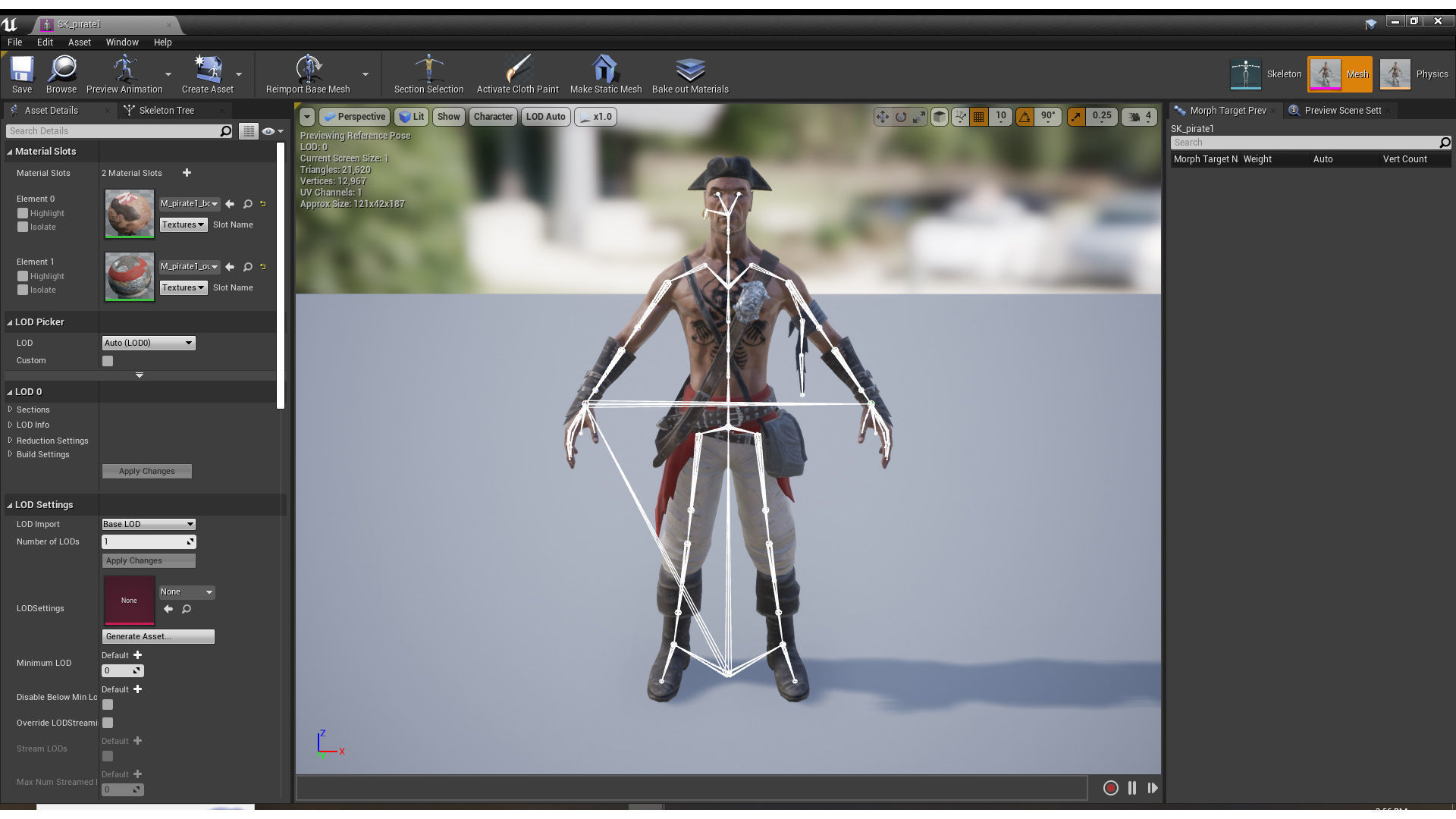Open the viewport options arrow dropdown

click(x=307, y=117)
